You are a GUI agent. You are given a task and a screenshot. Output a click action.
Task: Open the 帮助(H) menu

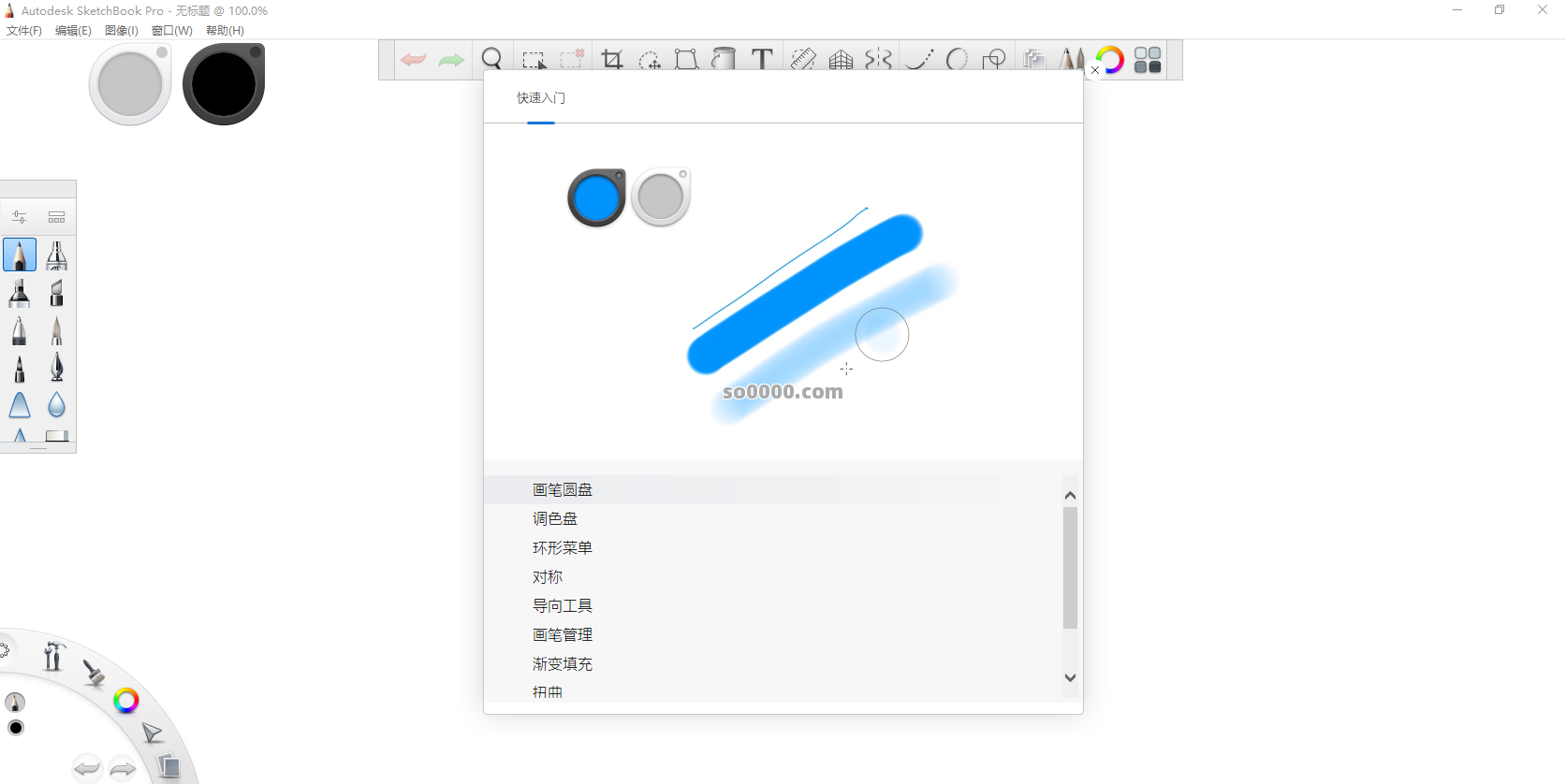(x=225, y=31)
